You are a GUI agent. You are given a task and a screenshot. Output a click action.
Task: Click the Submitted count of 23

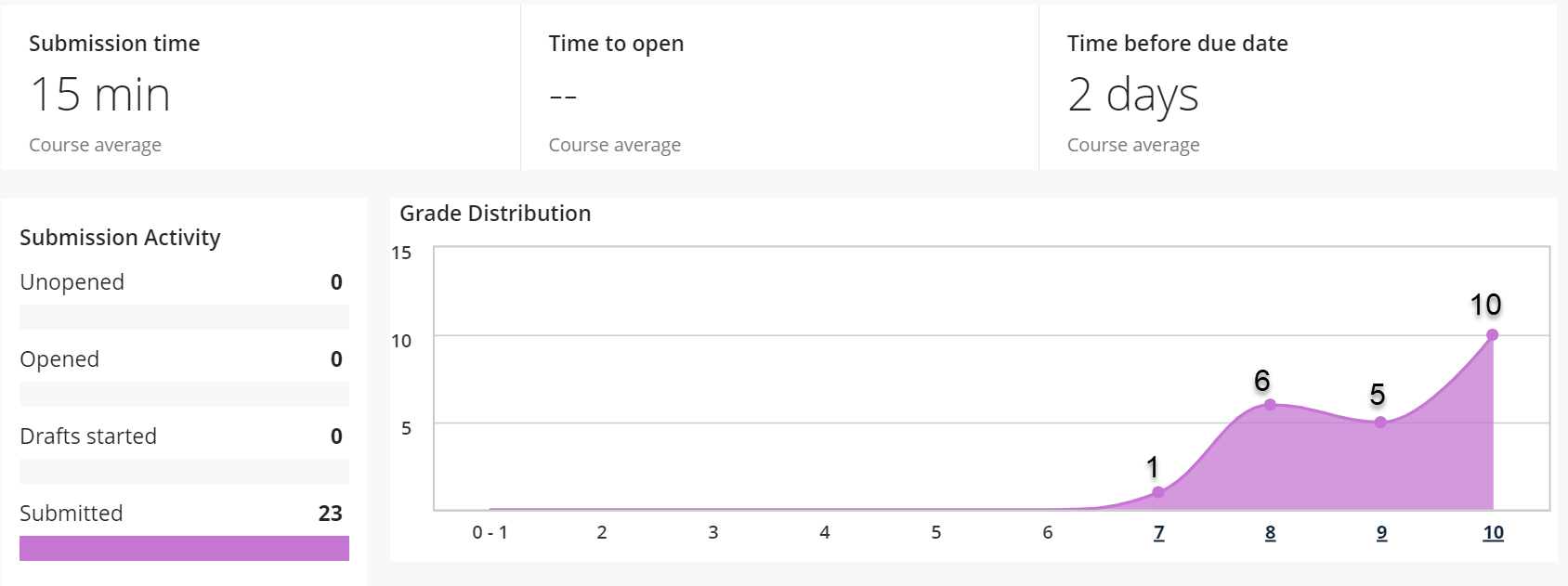tap(330, 514)
